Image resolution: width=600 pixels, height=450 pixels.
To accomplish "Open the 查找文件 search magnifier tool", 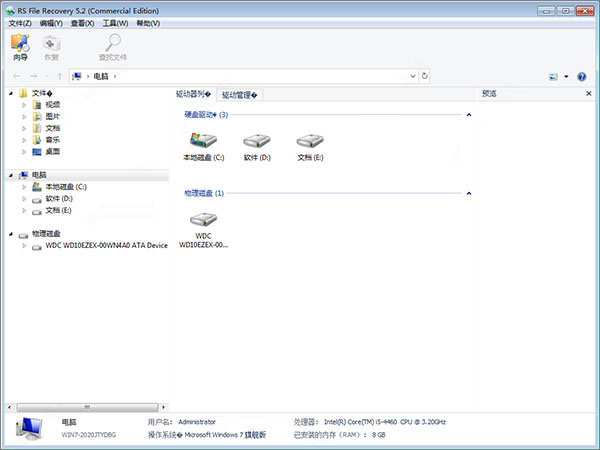I will coord(113,47).
